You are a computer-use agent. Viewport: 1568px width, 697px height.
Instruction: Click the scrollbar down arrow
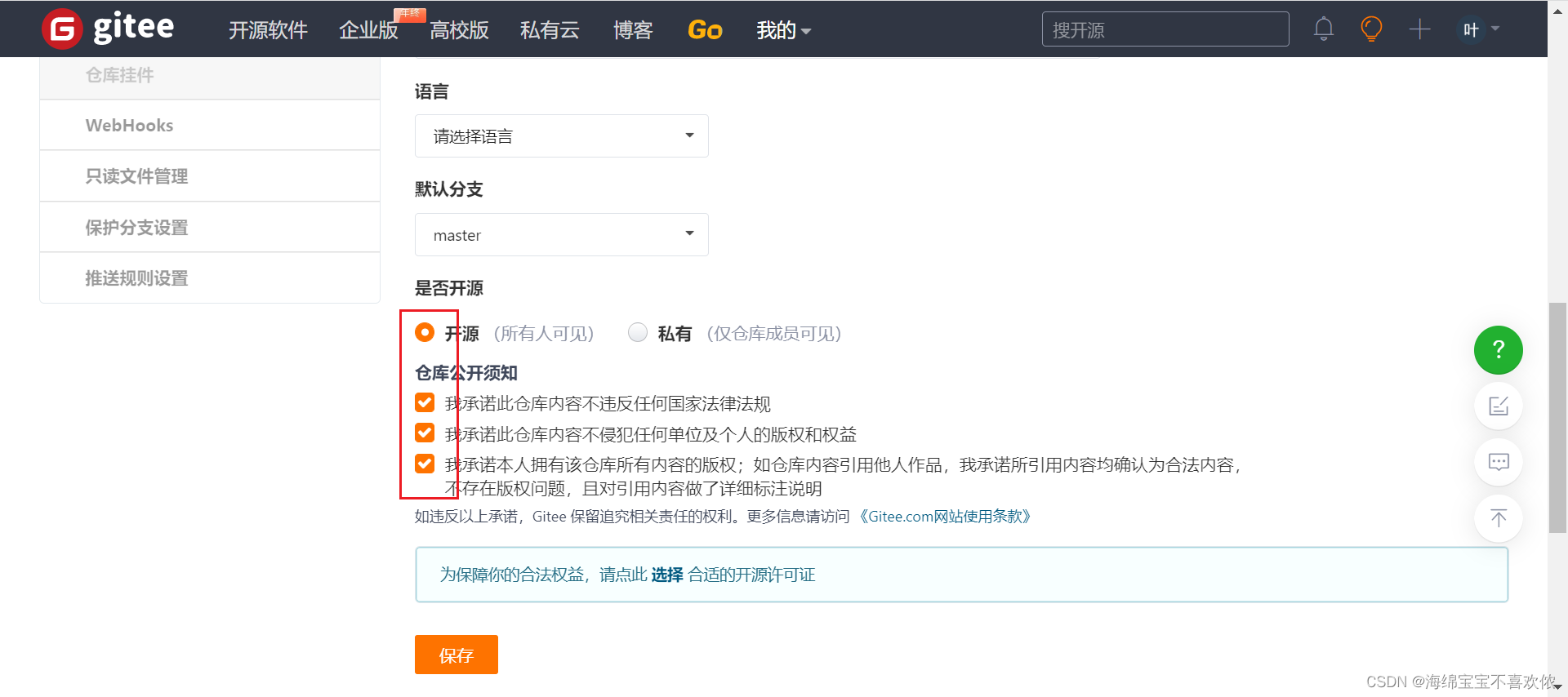pyautogui.click(x=1557, y=688)
